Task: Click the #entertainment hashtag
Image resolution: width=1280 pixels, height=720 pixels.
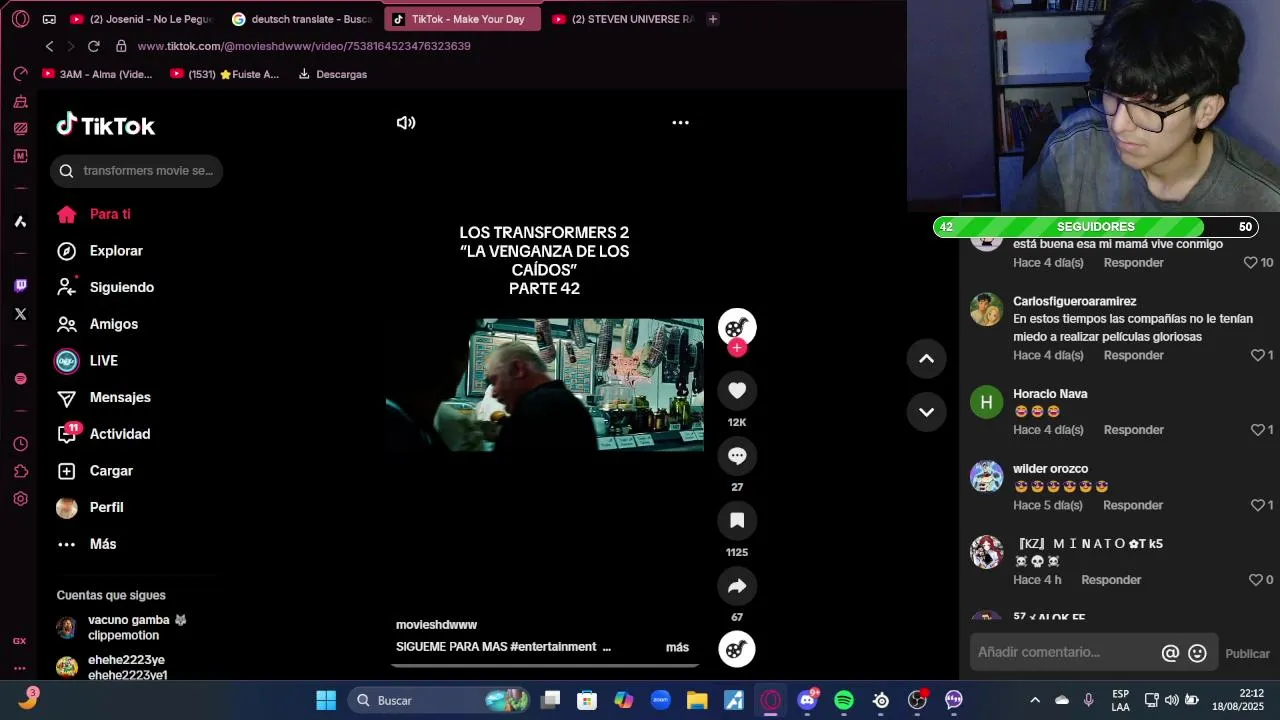Action: click(x=553, y=647)
